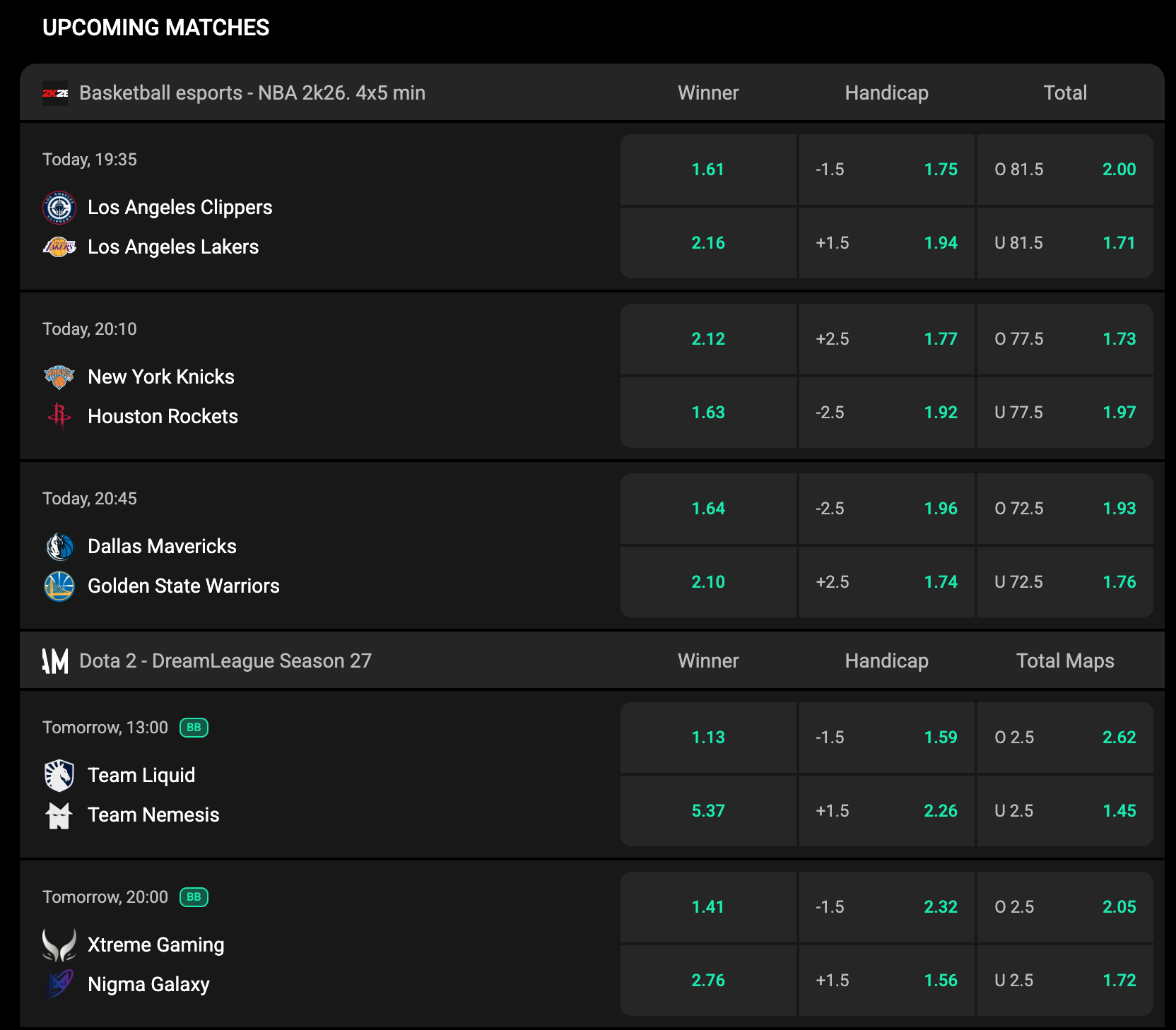Select Clippers winner odds 1.61
The image size is (1176, 1030).
point(708,170)
